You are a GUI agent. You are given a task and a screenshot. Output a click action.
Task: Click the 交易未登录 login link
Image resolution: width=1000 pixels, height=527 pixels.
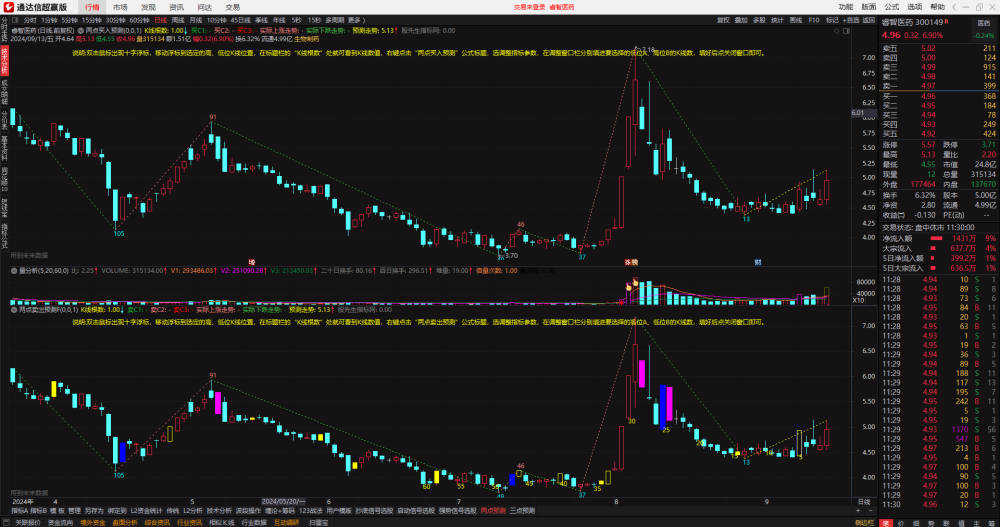coord(529,7)
